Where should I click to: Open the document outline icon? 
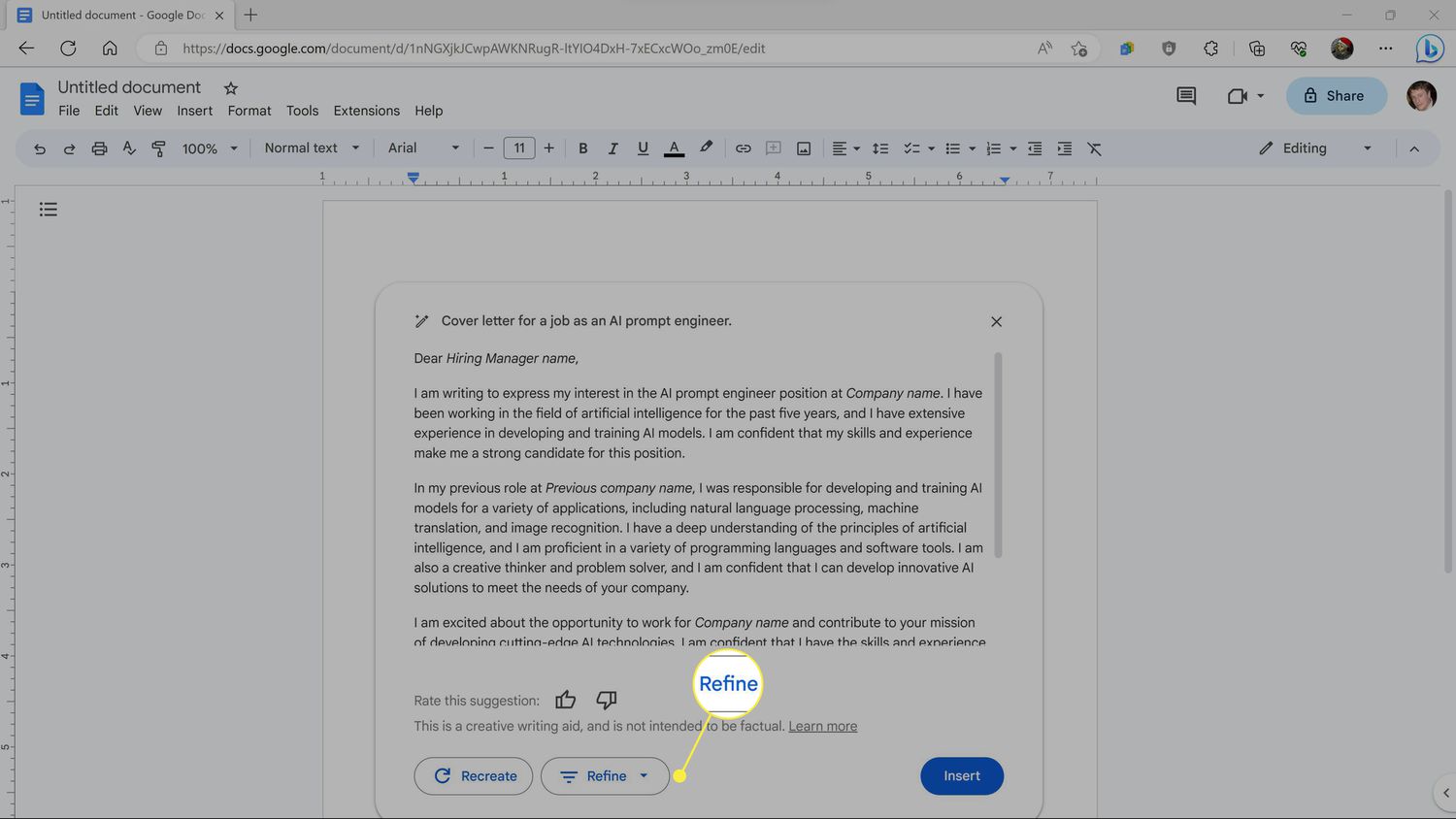tap(49, 210)
